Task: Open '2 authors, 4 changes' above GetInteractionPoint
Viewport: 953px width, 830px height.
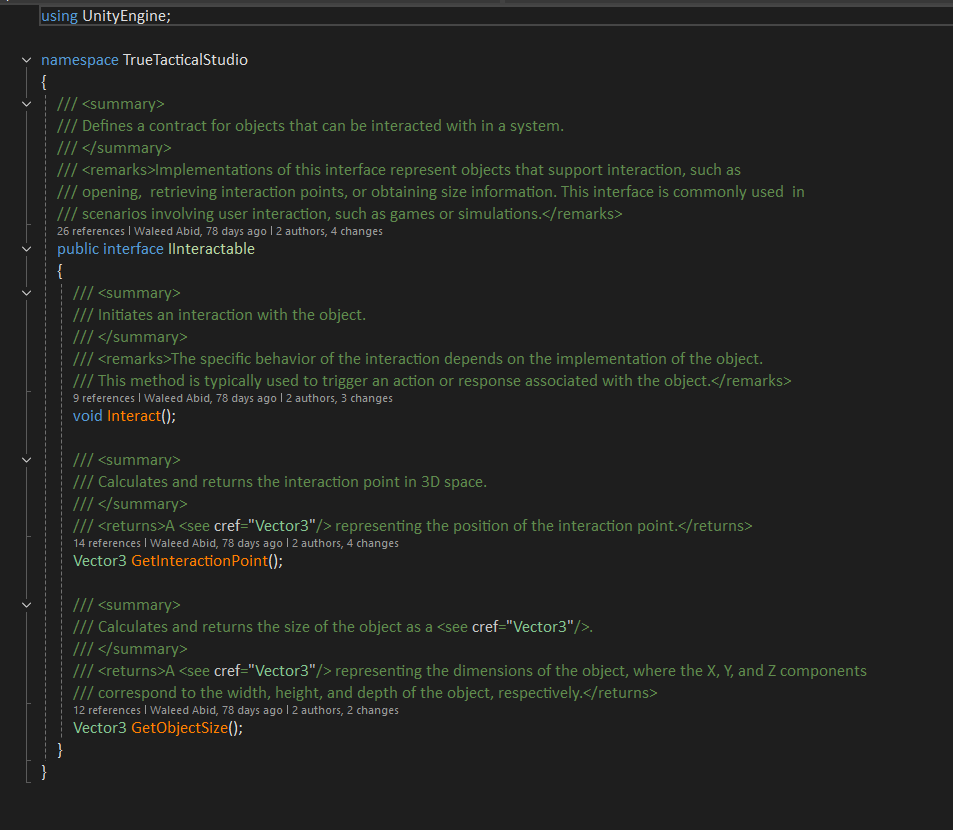Action: click(x=345, y=543)
